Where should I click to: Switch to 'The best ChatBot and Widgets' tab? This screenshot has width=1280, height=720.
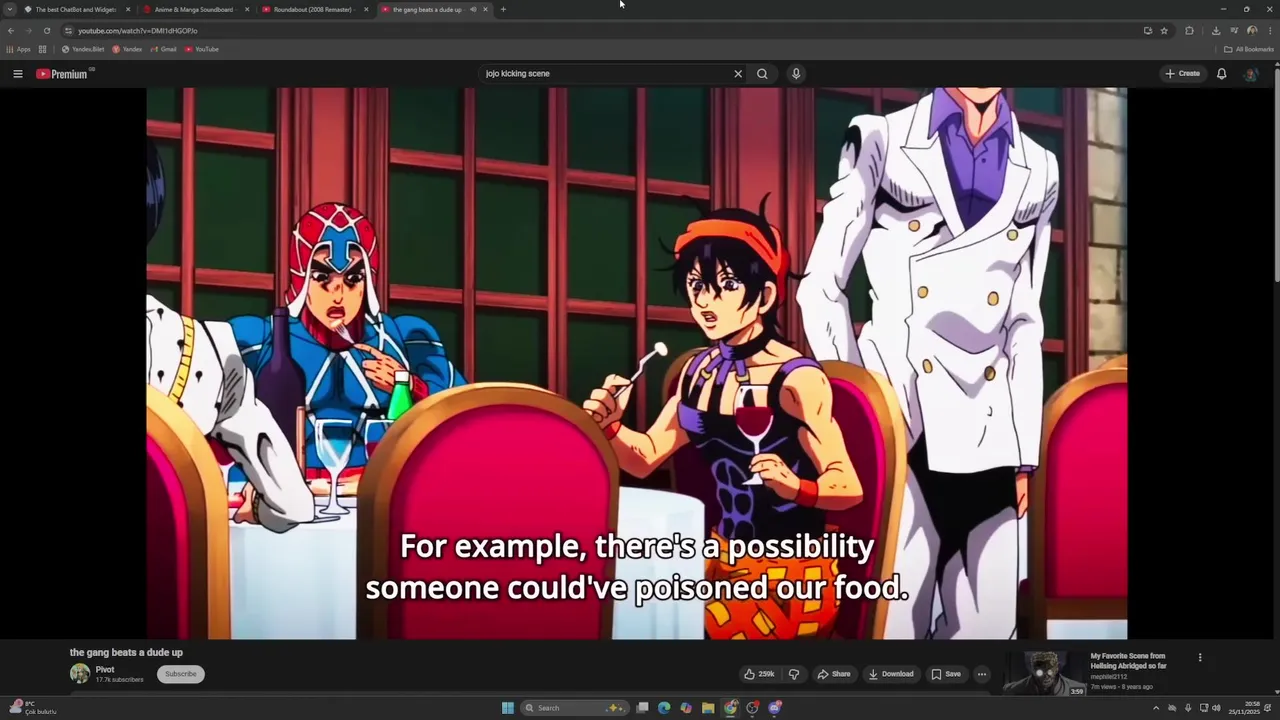pyautogui.click(x=76, y=9)
